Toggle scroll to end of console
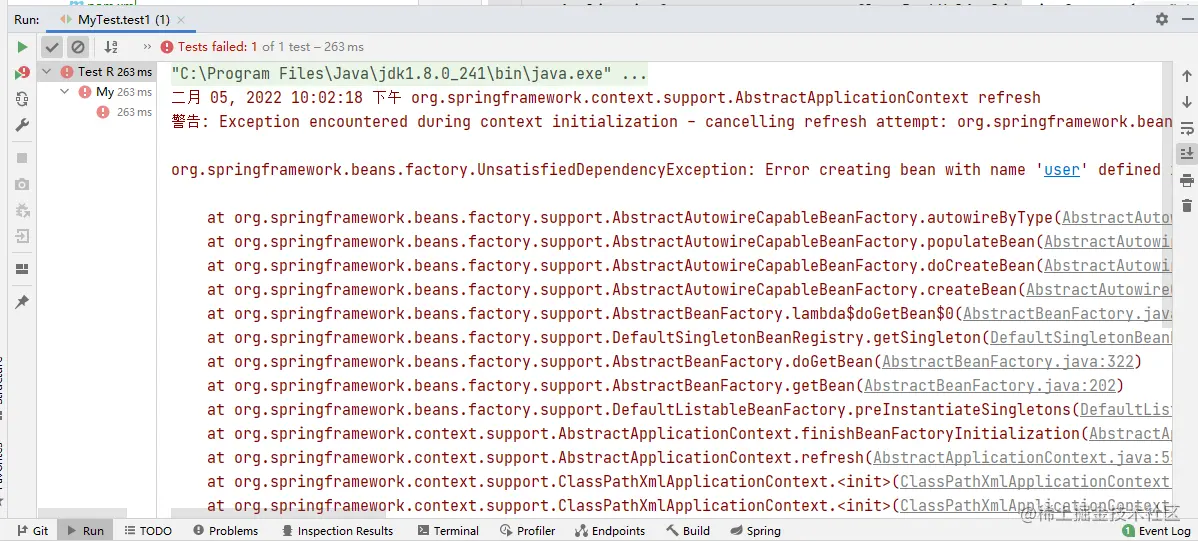Image resolution: width=1198 pixels, height=541 pixels. coord(1187,153)
